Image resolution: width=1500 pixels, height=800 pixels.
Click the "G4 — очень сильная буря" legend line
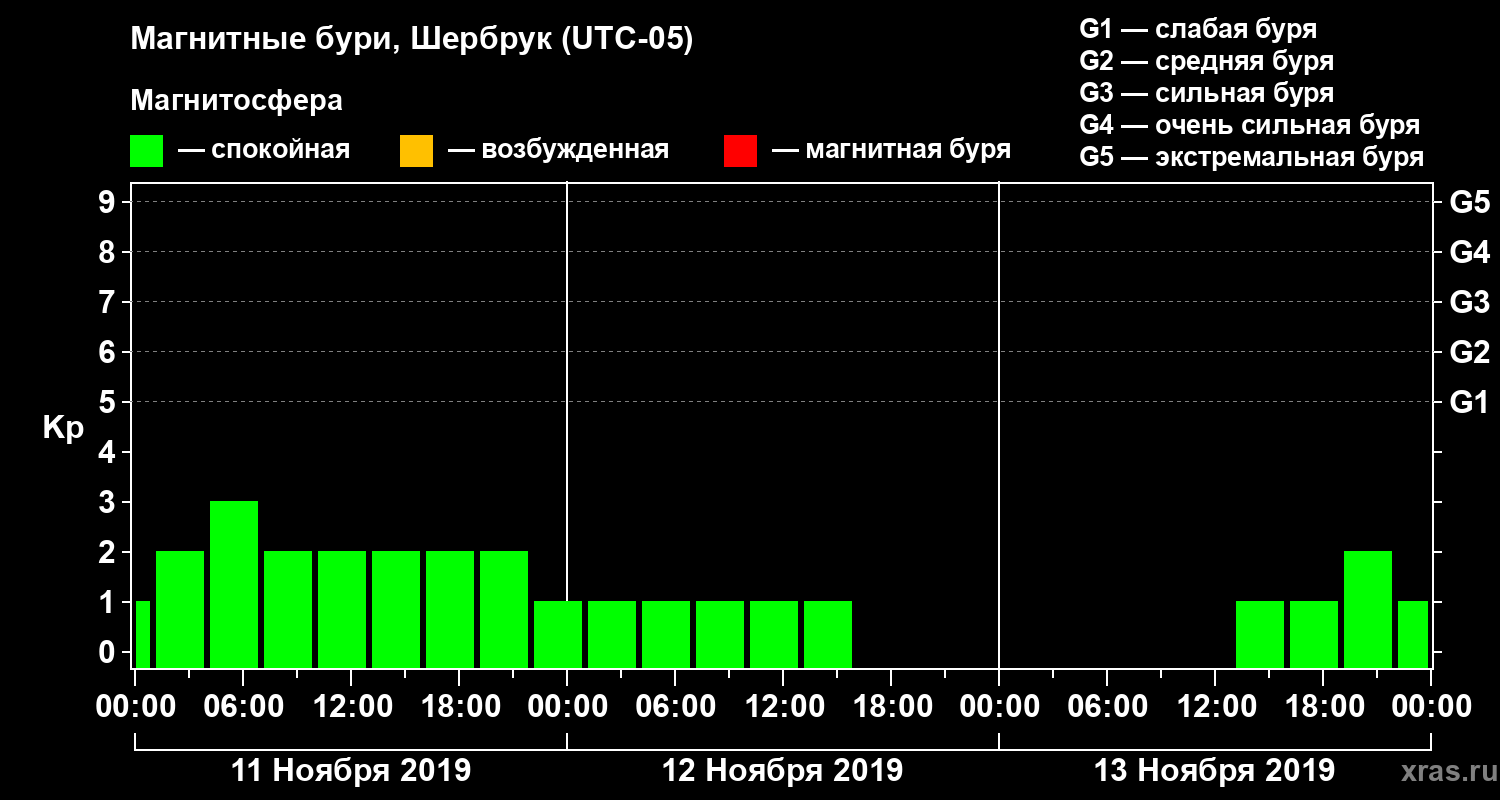[1250, 125]
